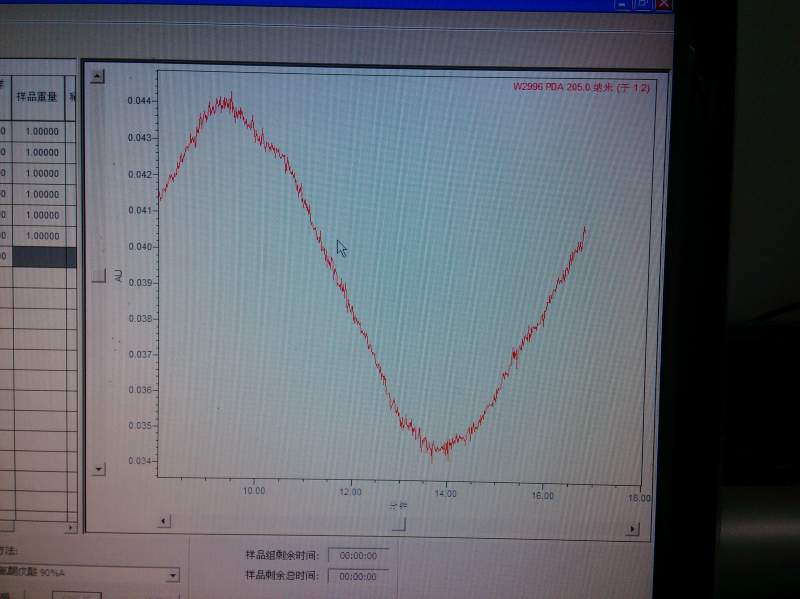Image resolution: width=800 pixels, height=599 pixels.
Task: Click the chromatogram's horizontal scroll right arrow
Action: click(x=632, y=529)
